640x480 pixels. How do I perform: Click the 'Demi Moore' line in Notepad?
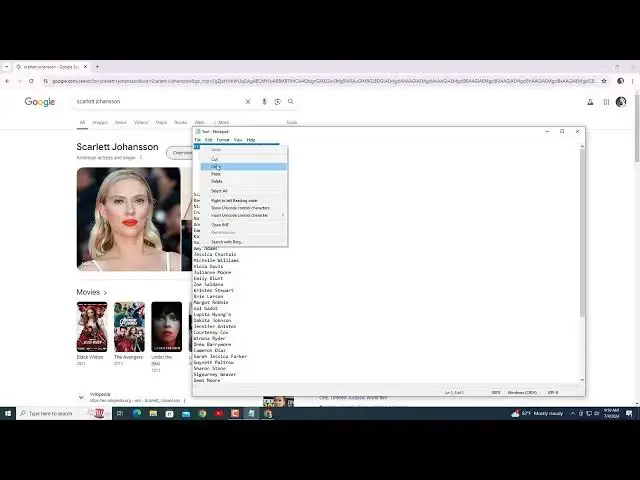(x=207, y=380)
